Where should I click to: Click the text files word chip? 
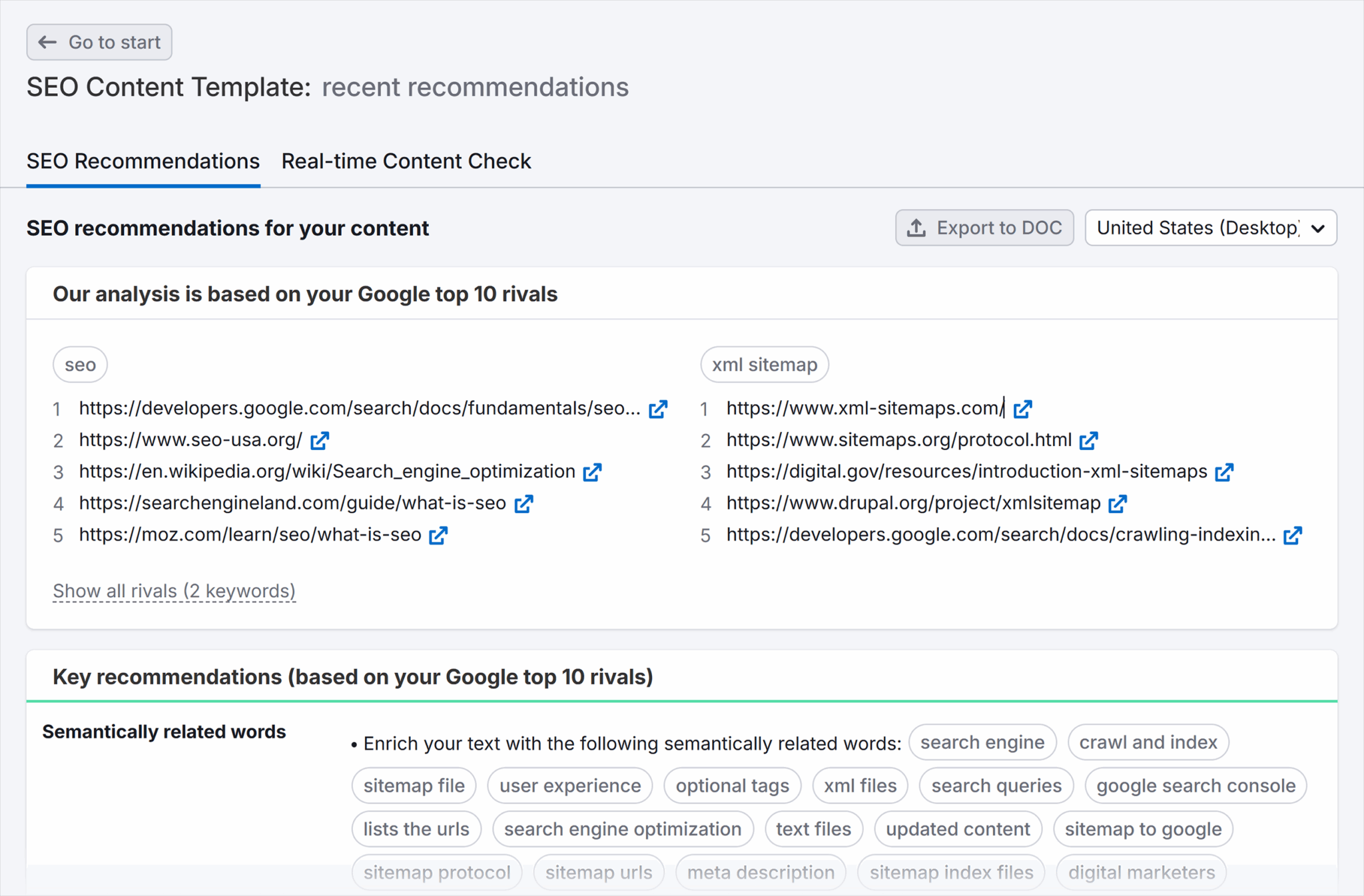(x=814, y=829)
